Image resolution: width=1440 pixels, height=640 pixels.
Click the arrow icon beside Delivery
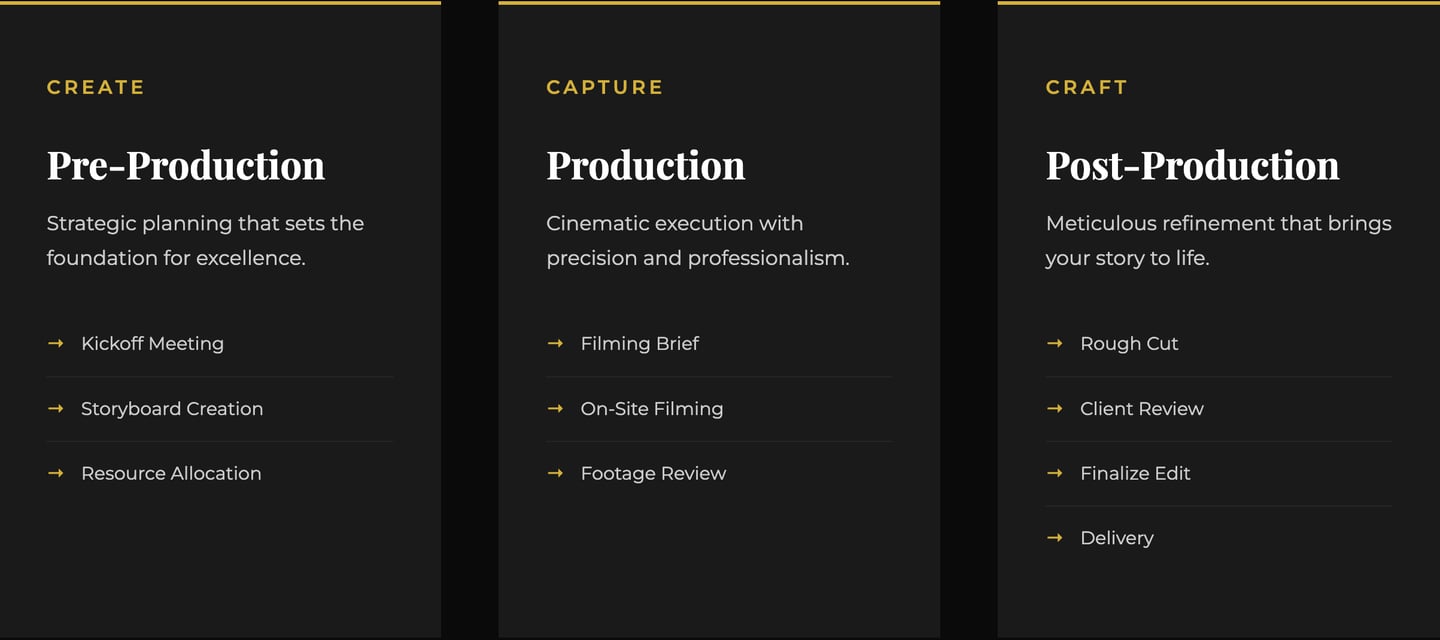1054,538
